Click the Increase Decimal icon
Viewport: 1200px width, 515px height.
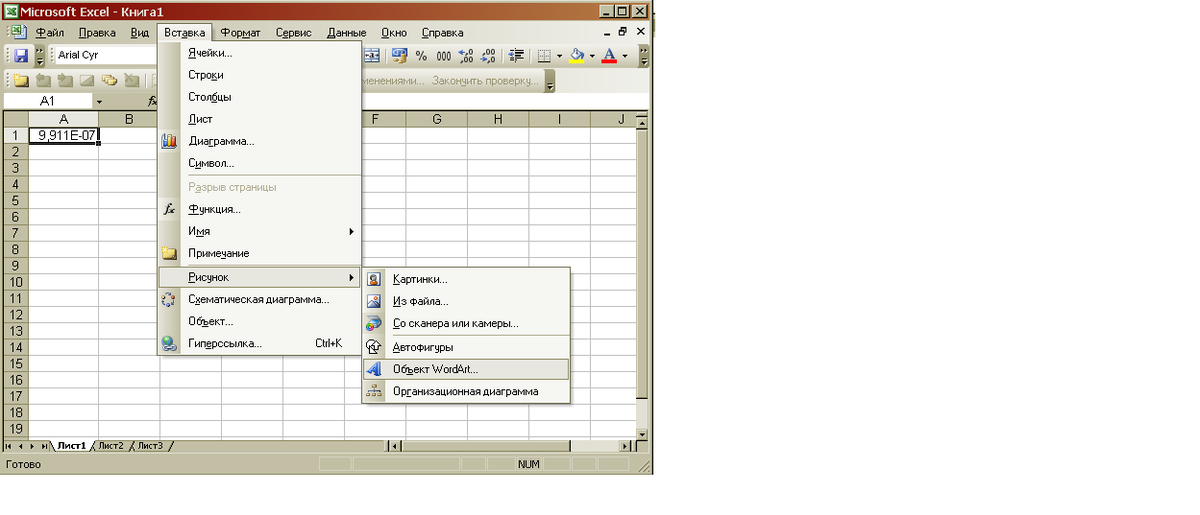465,56
